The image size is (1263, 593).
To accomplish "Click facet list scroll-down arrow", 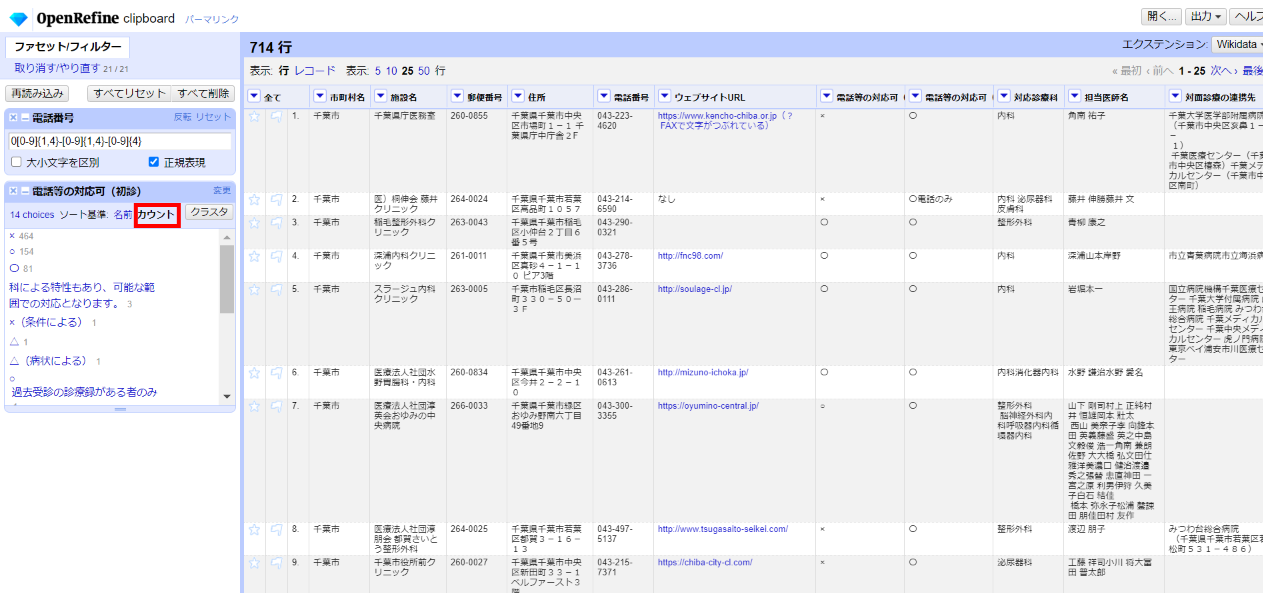I will (227, 397).
